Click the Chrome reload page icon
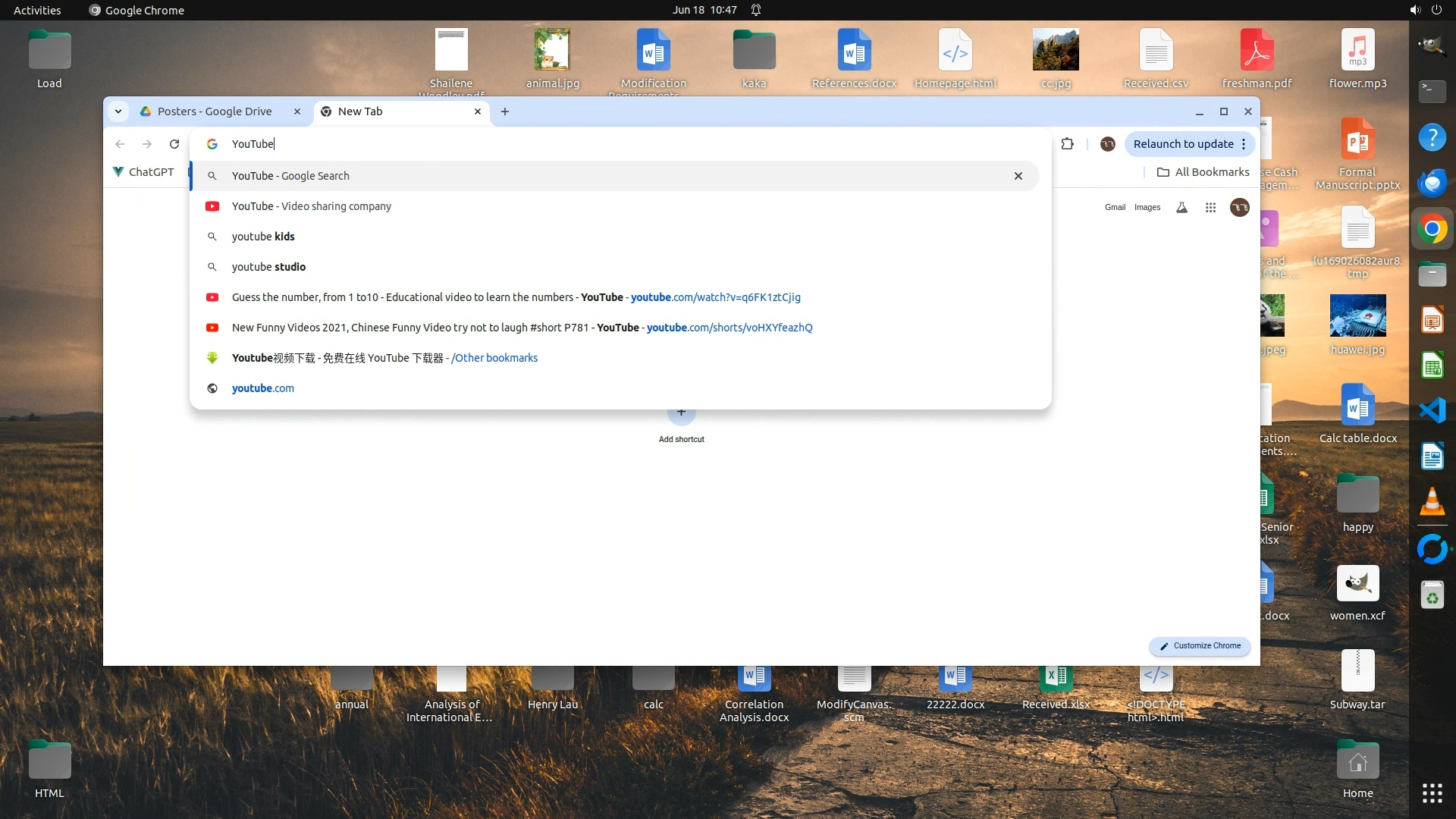This screenshot has width=1456, height=819. coord(174,144)
